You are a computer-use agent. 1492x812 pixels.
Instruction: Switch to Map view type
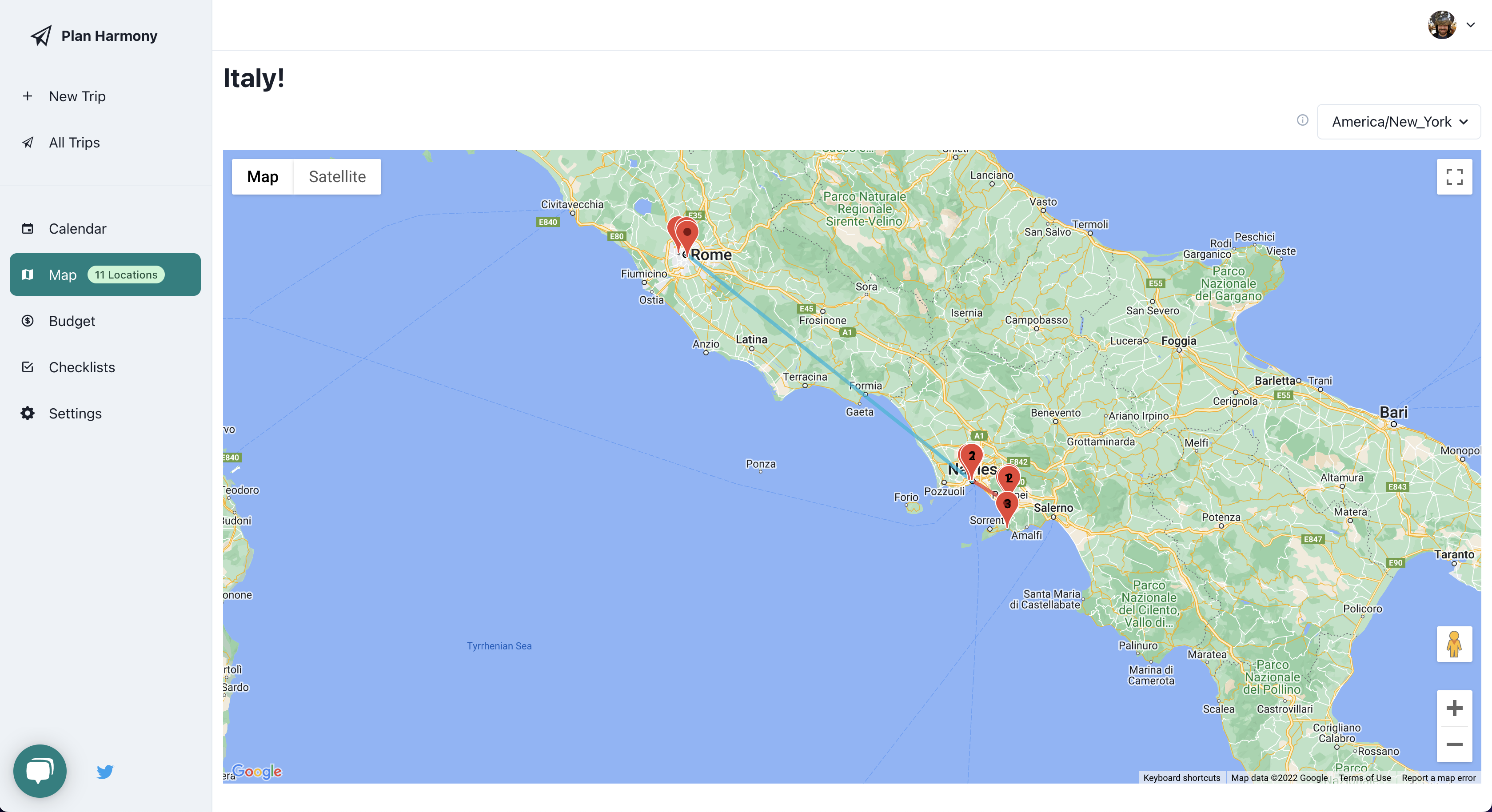coord(263,177)
